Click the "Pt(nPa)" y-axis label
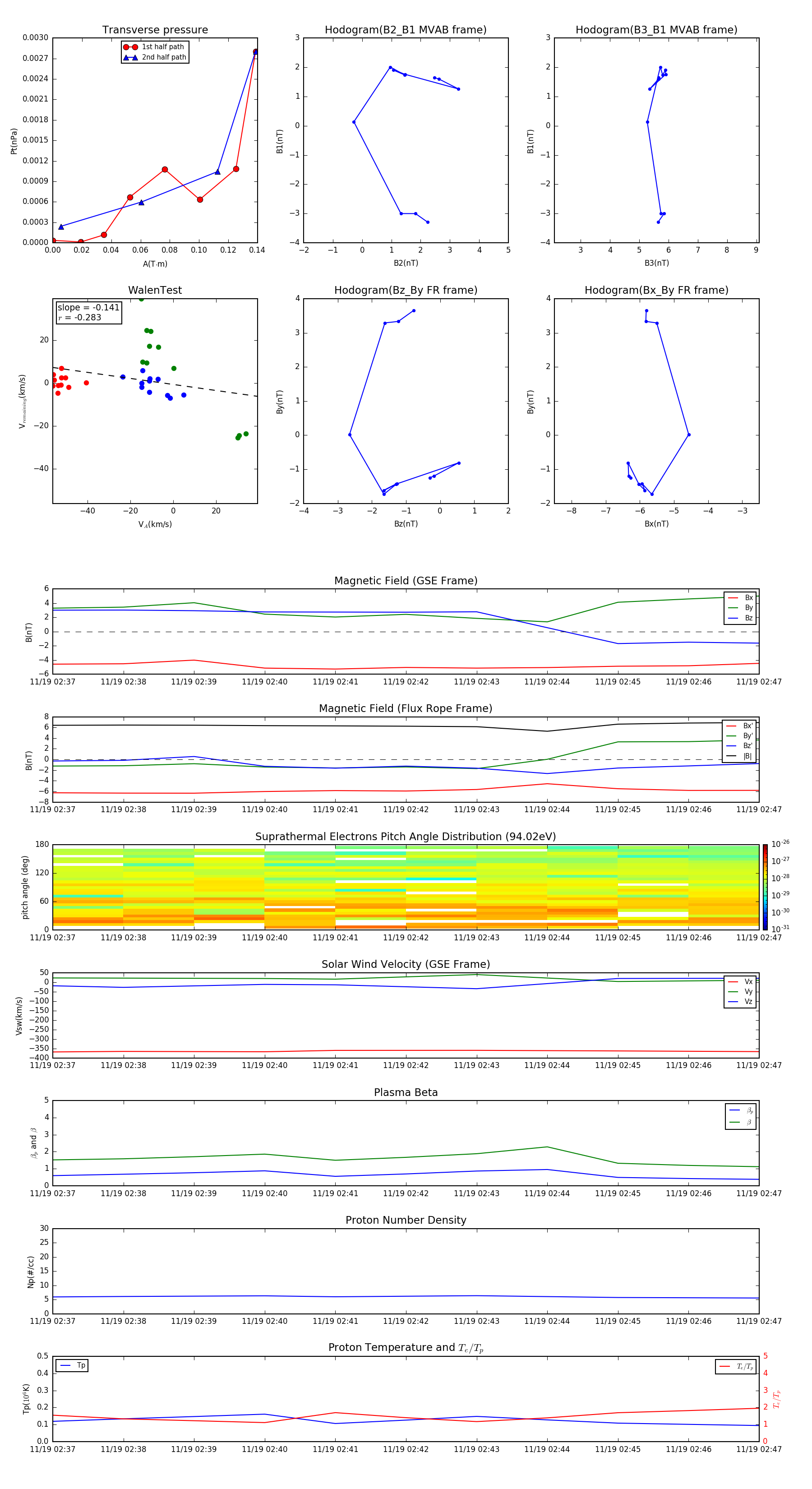Image resolution: width=812 pixels, height=1489 pixels. click(14, 141)
